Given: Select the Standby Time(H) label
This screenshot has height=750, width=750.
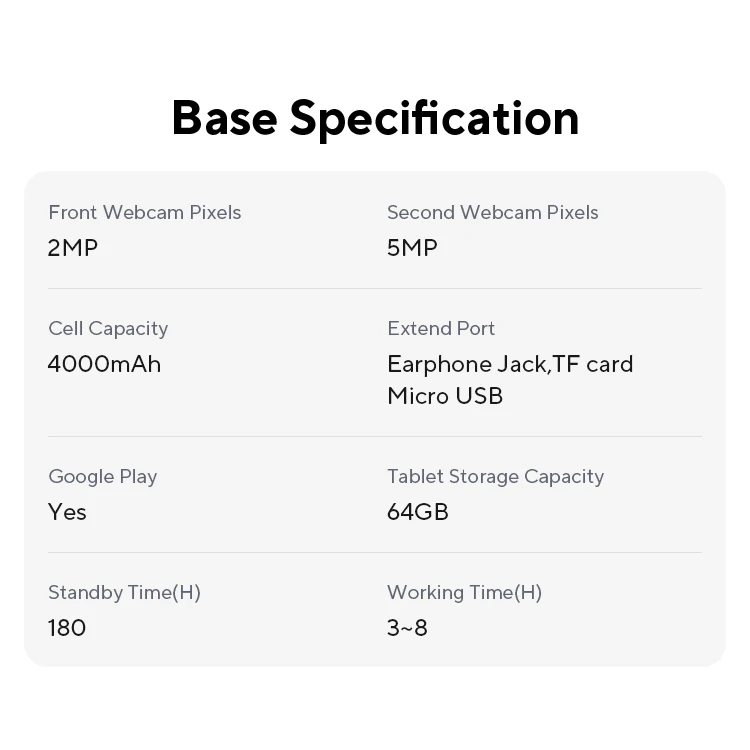Looking at the screenshot, I should point(124,592).
